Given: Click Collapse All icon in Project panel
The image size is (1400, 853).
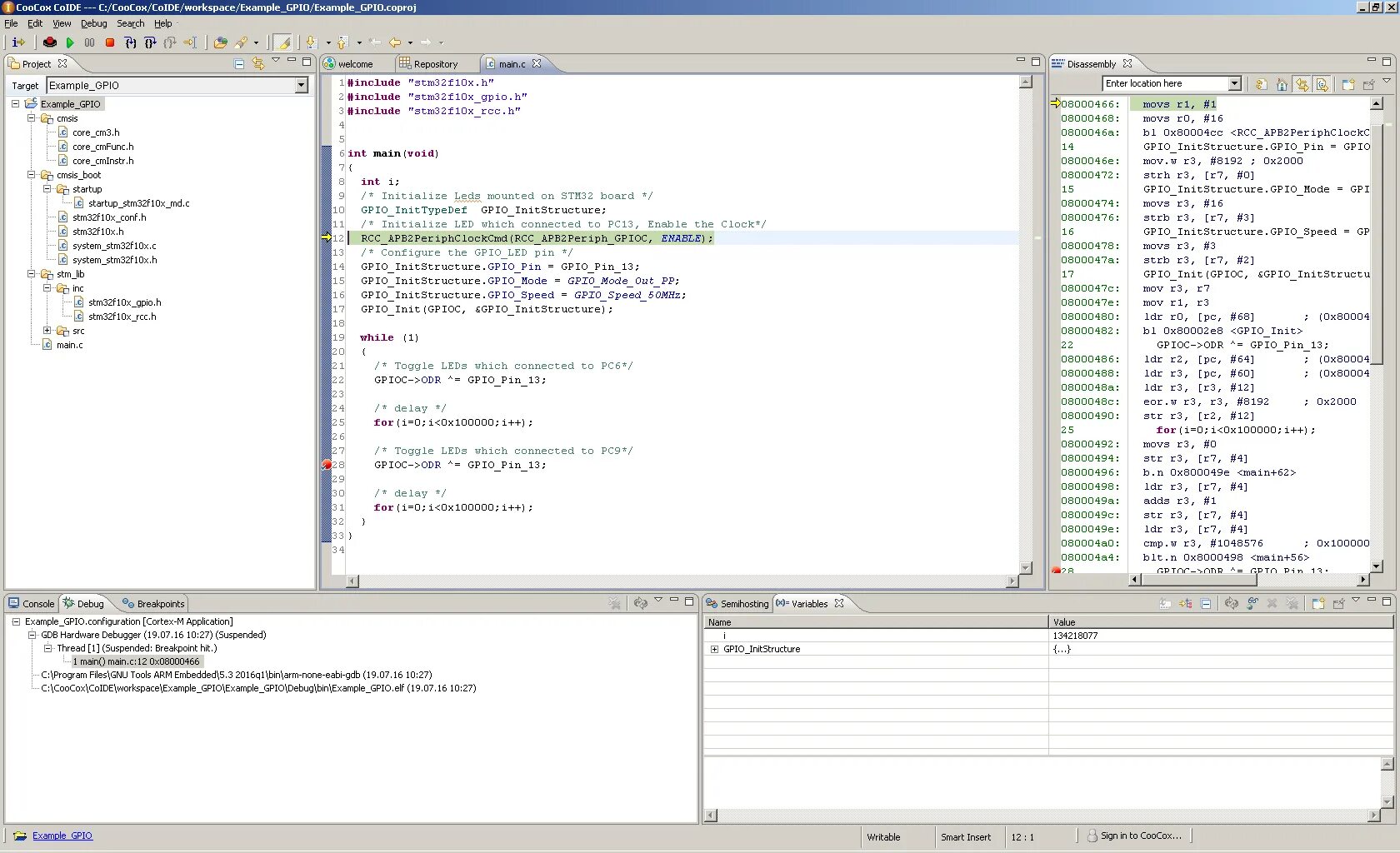Looking at the screenshot, I should point(239,64).
